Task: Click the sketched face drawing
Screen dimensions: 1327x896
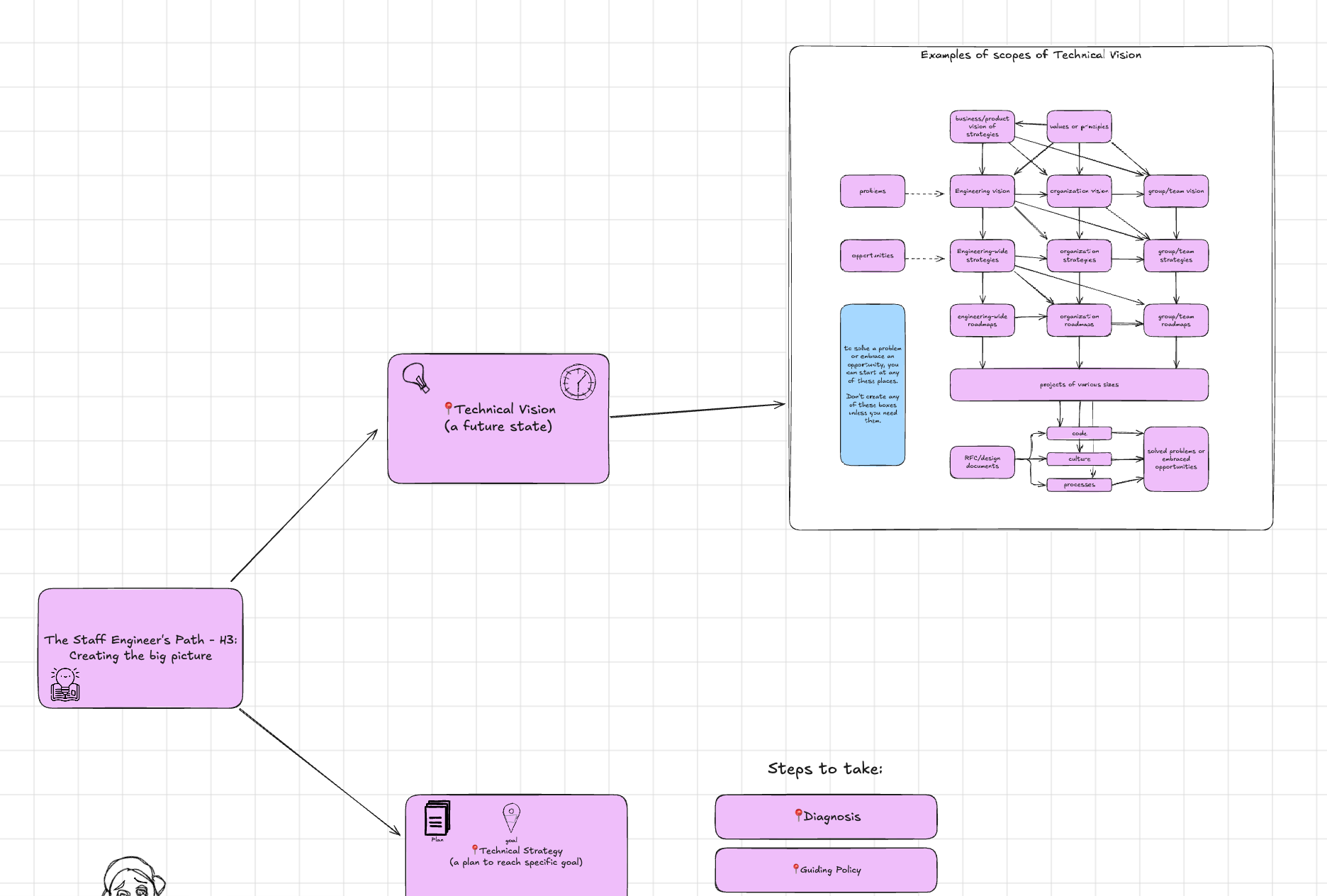Action: pos(132,879)
